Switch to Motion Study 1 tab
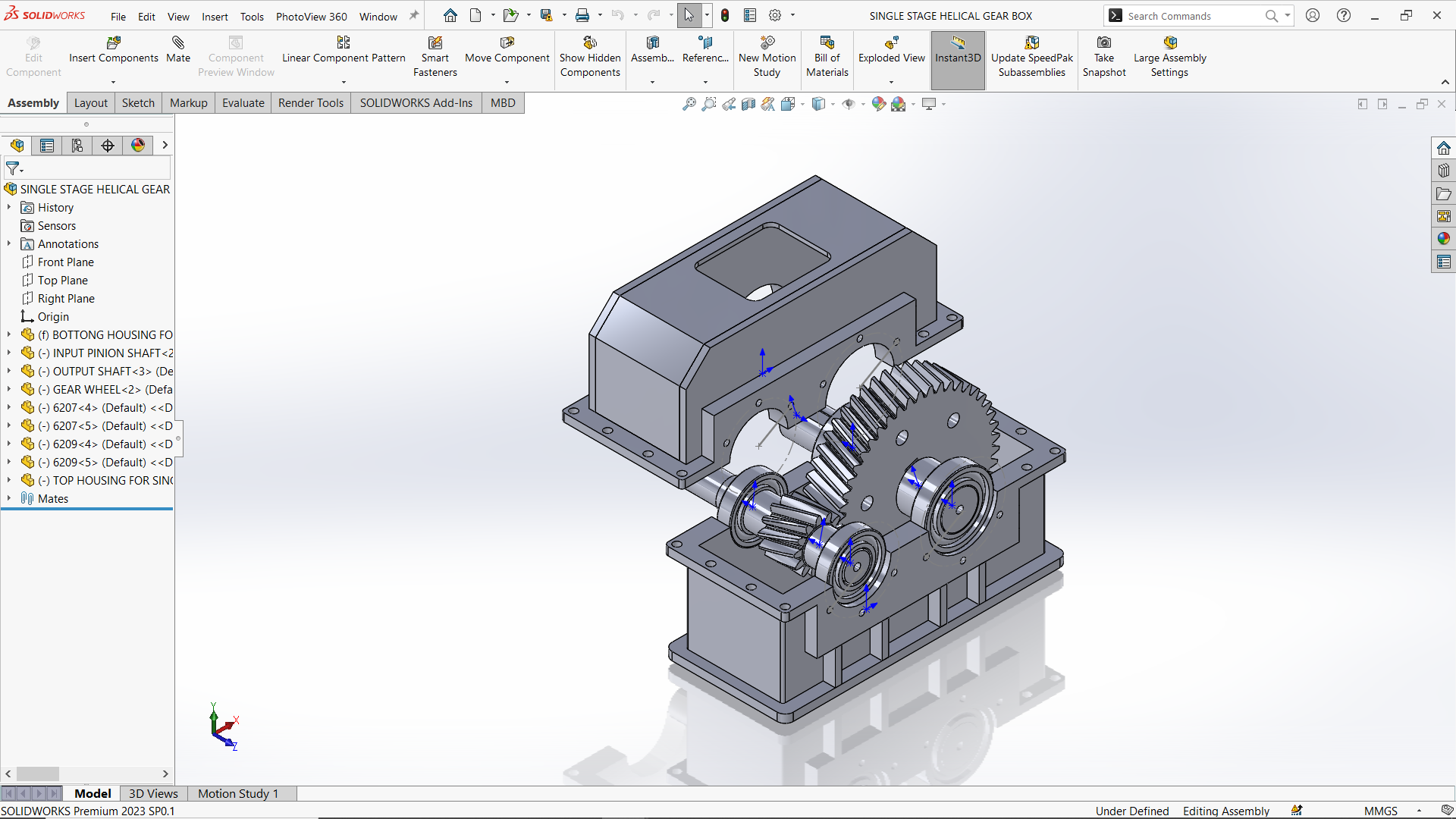Image resolution: width=1456 pixels, height=819 pixels. coord(238,793)
